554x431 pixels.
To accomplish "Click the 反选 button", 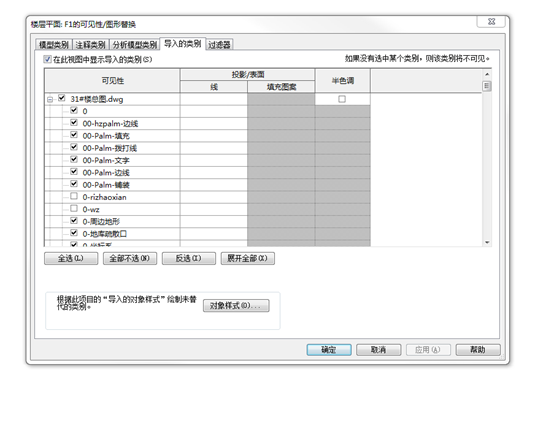I will tap(189, 258).
